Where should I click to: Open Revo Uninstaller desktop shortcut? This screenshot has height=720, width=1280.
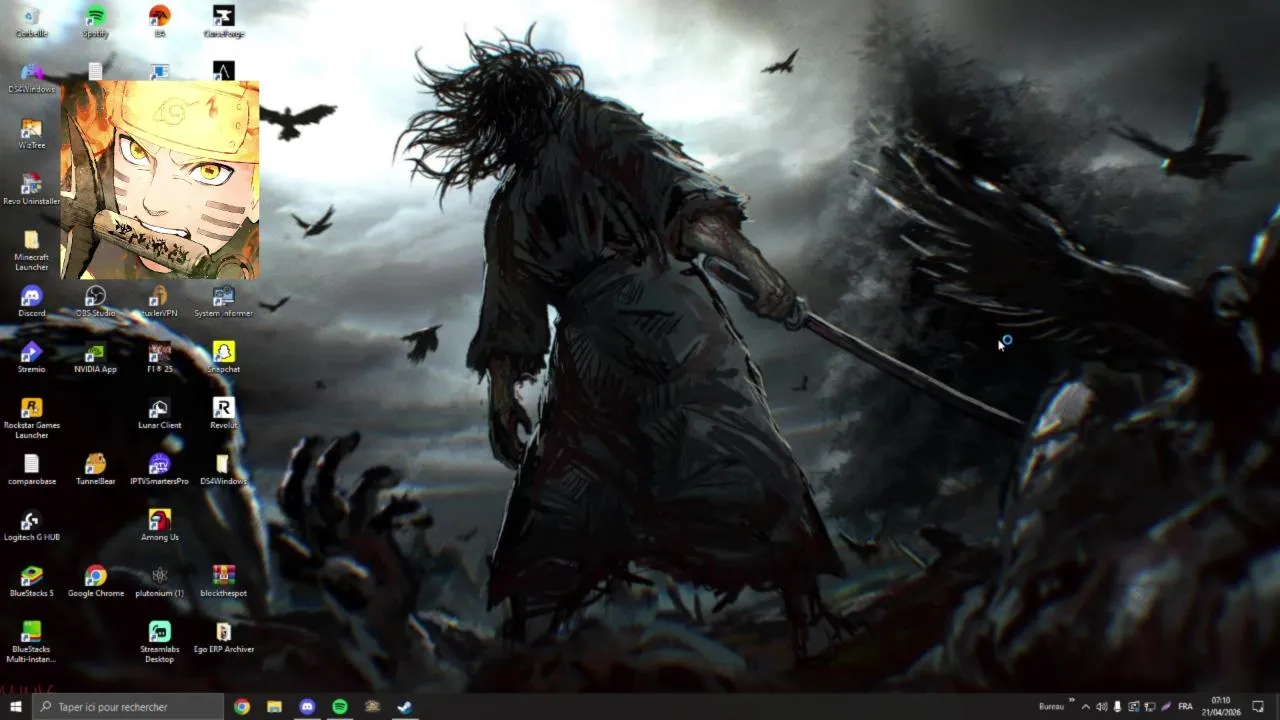(31, 190)
